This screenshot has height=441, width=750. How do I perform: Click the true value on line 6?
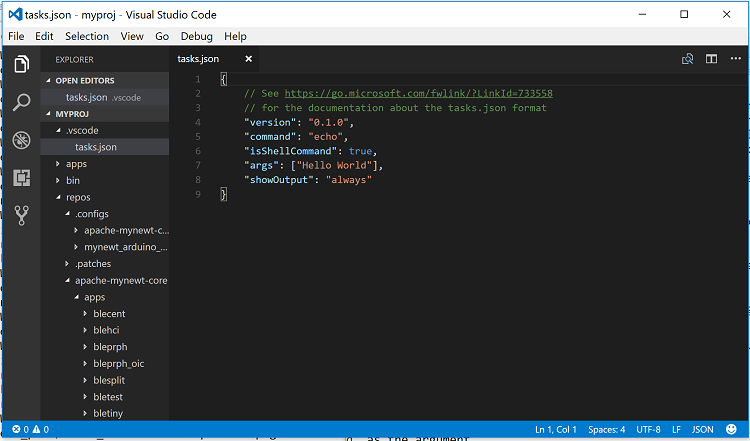360,151
